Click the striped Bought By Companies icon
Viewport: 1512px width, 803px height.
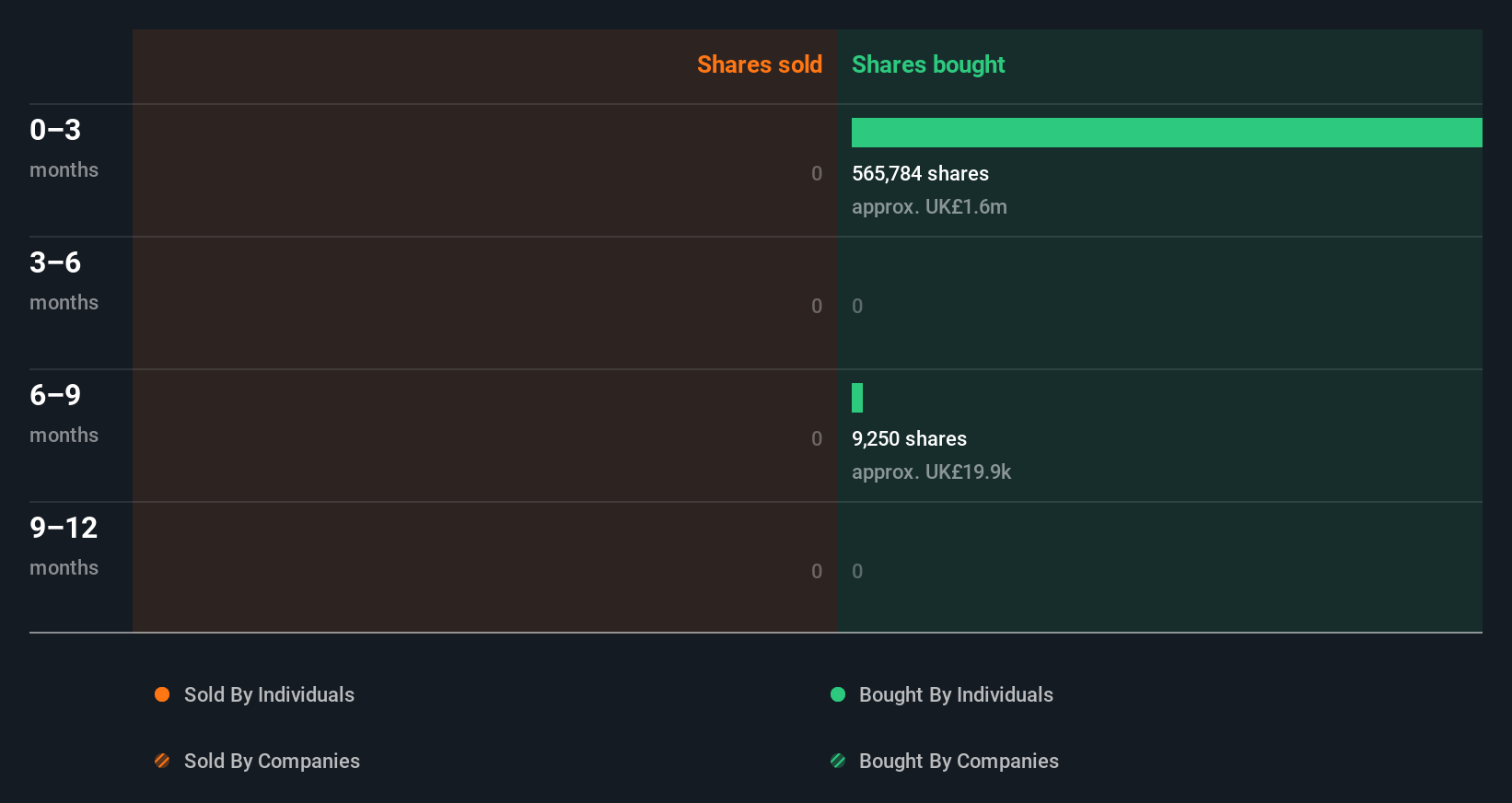838,761
